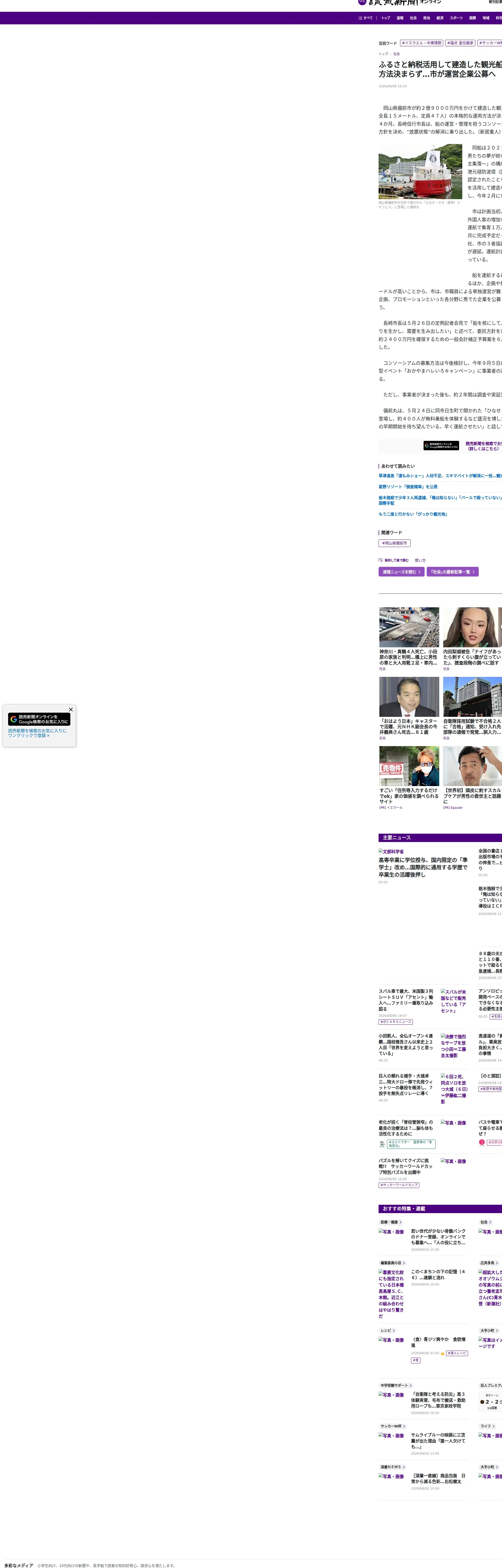Open the 老化が招く「脊柱管狭窄」 article
Viewport: 502px width, 1568px height.
[x=406, y=1128]
